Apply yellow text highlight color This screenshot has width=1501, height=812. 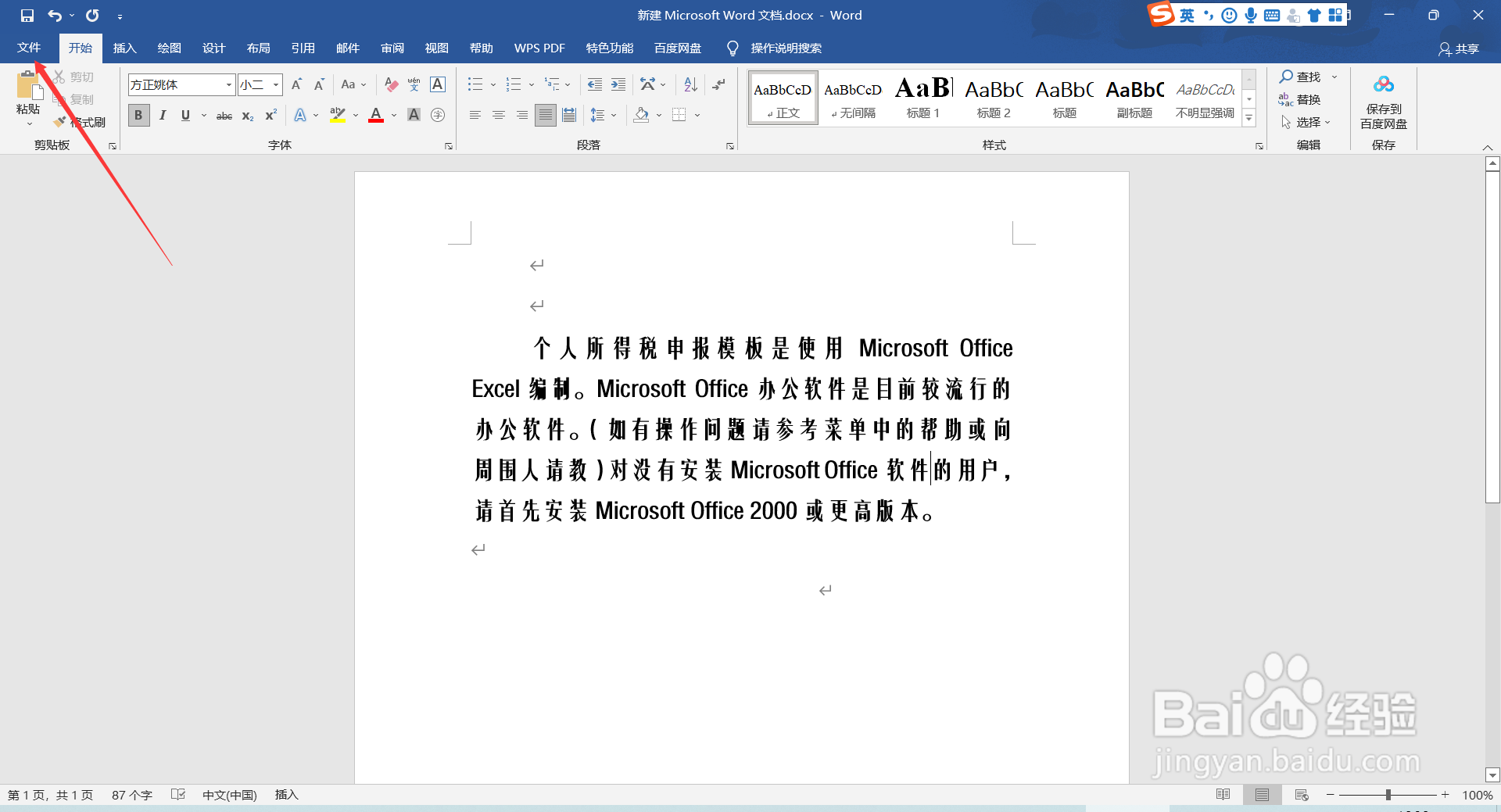pyautogui.click(x=338, y=116)
